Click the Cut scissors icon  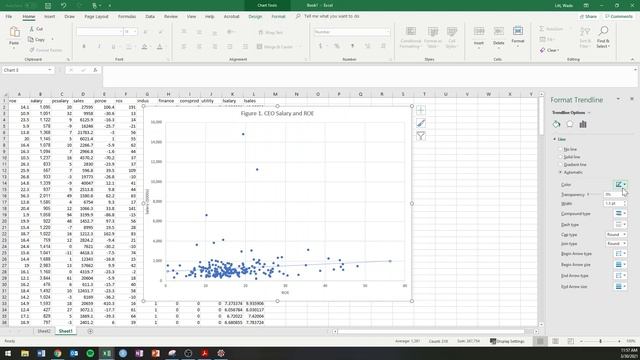pyautogui.click(x=32, y=29)
